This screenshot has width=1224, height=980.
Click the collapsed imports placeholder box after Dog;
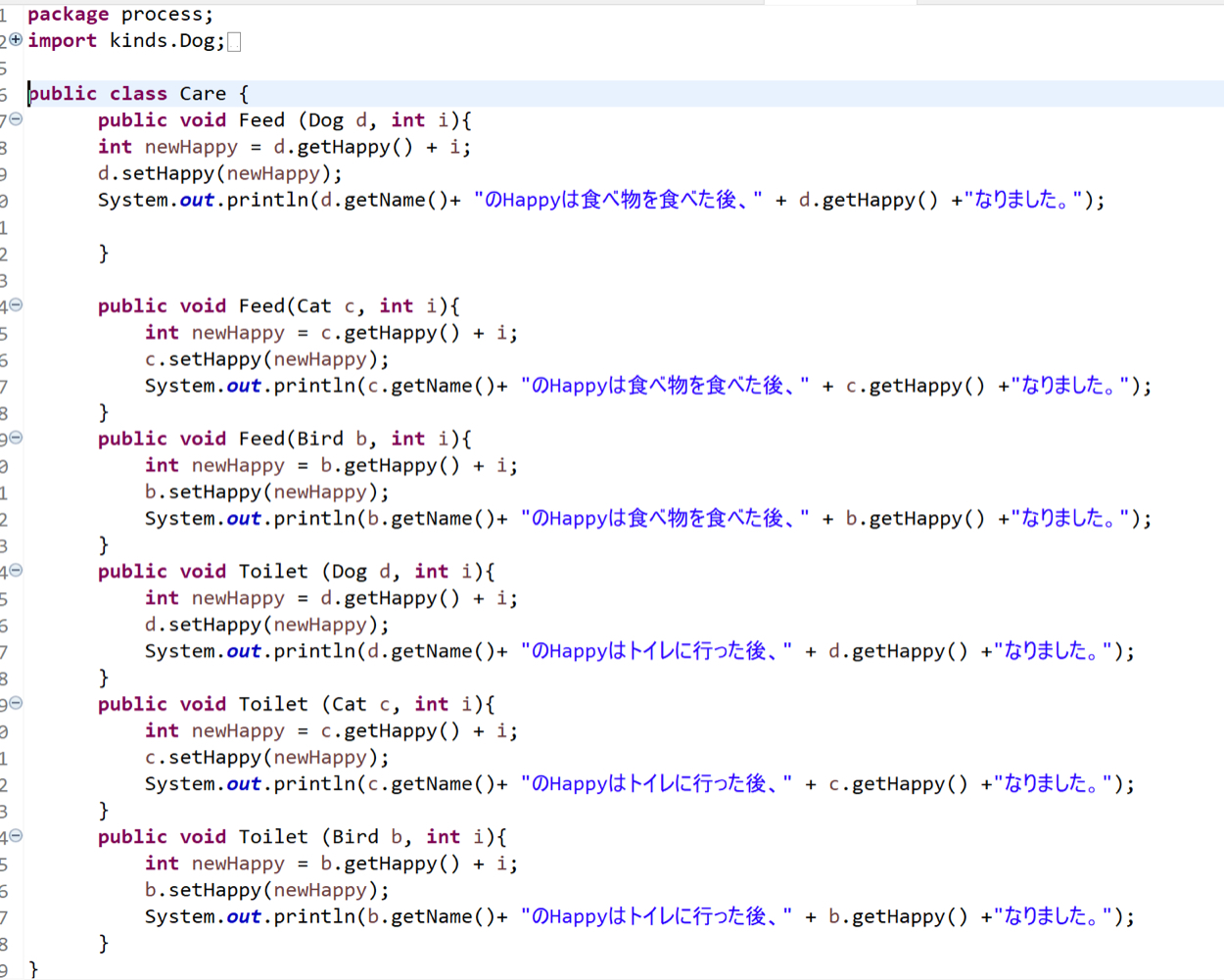tap(234, 42)
